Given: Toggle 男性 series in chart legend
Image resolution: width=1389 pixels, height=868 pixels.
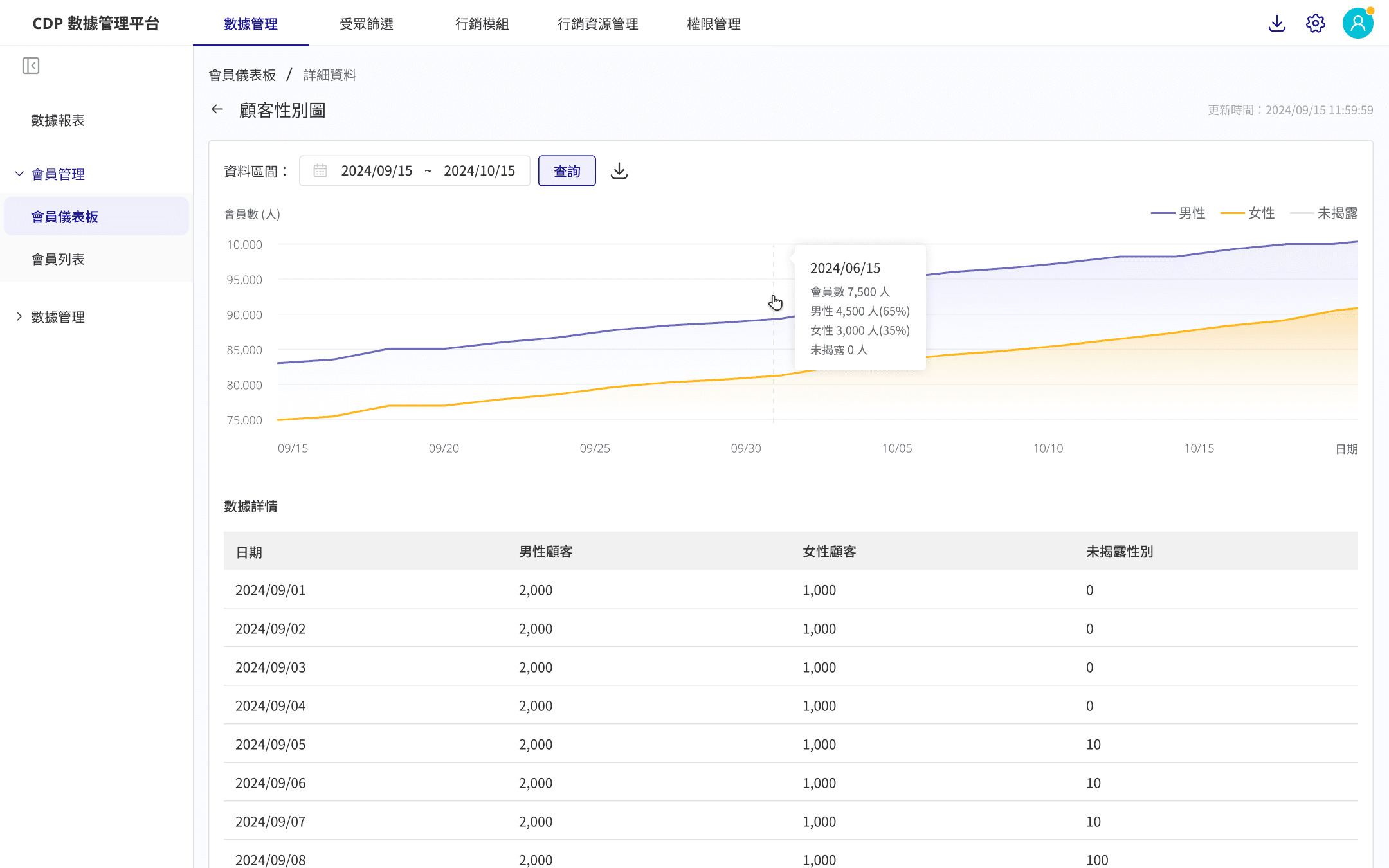Looking at the screenshot, I should tap(1178, 213).
